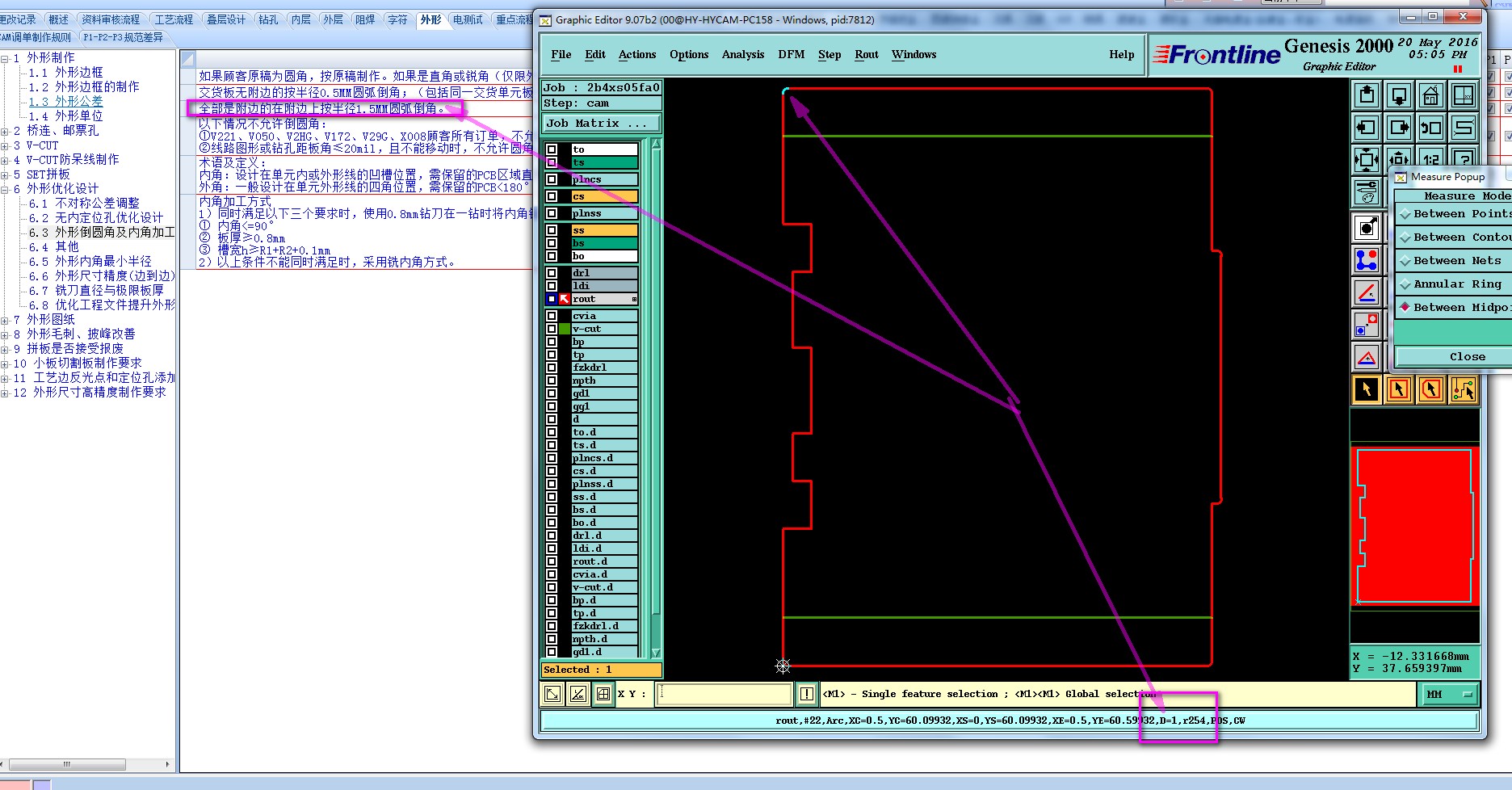Select Between Points measure mode
Viewport: 1512px width, 790px height.
1454,214
